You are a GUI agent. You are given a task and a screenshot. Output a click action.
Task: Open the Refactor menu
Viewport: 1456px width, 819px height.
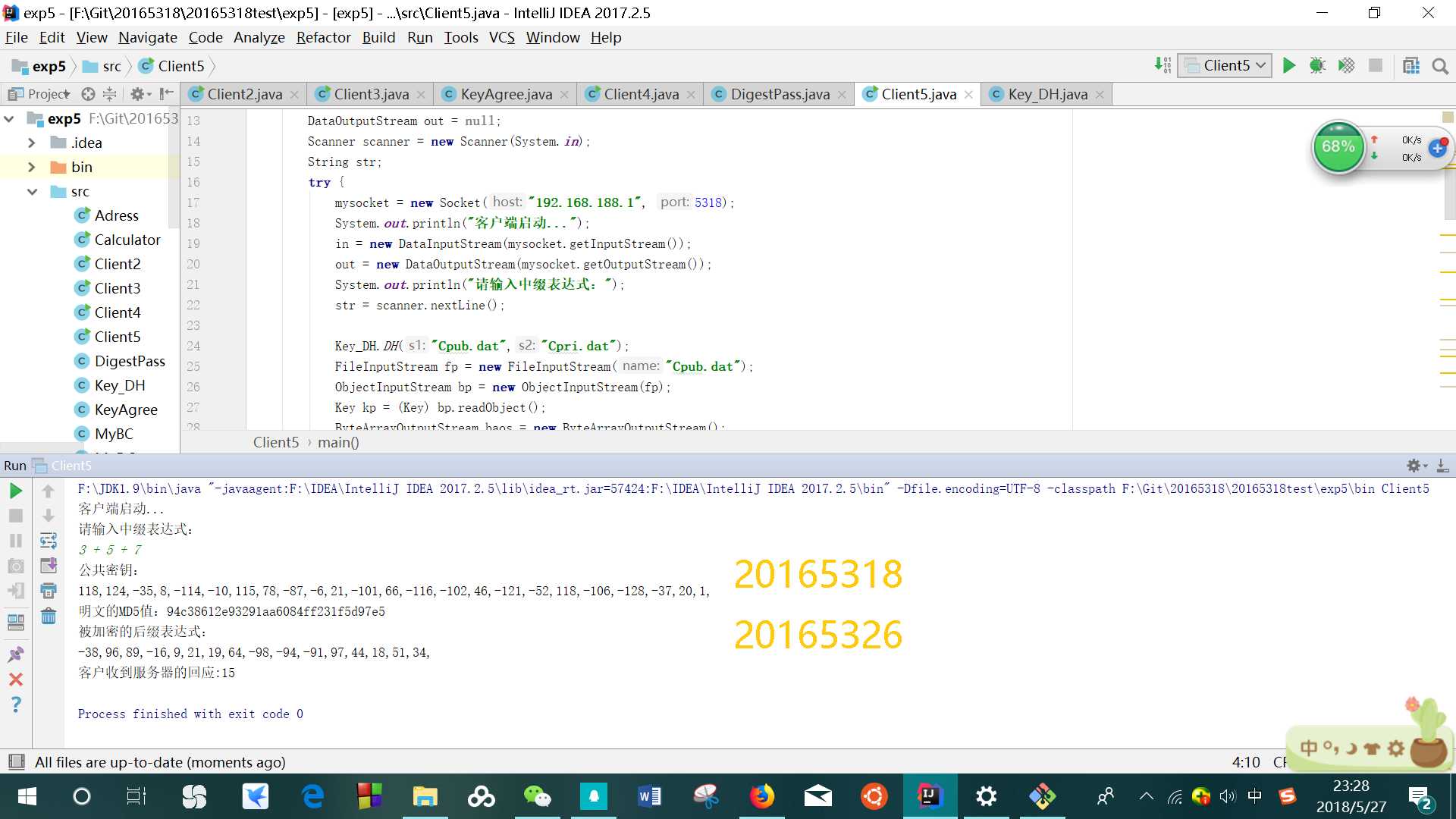click(x=323, y=37)
